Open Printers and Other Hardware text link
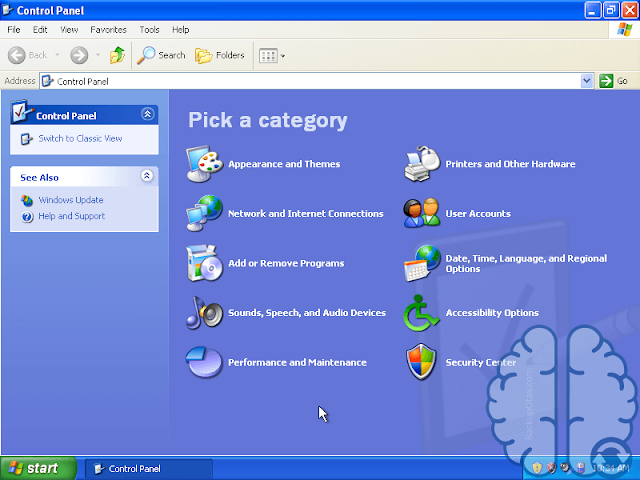Screen dimensions: 640x480 (x=510, y=164)
